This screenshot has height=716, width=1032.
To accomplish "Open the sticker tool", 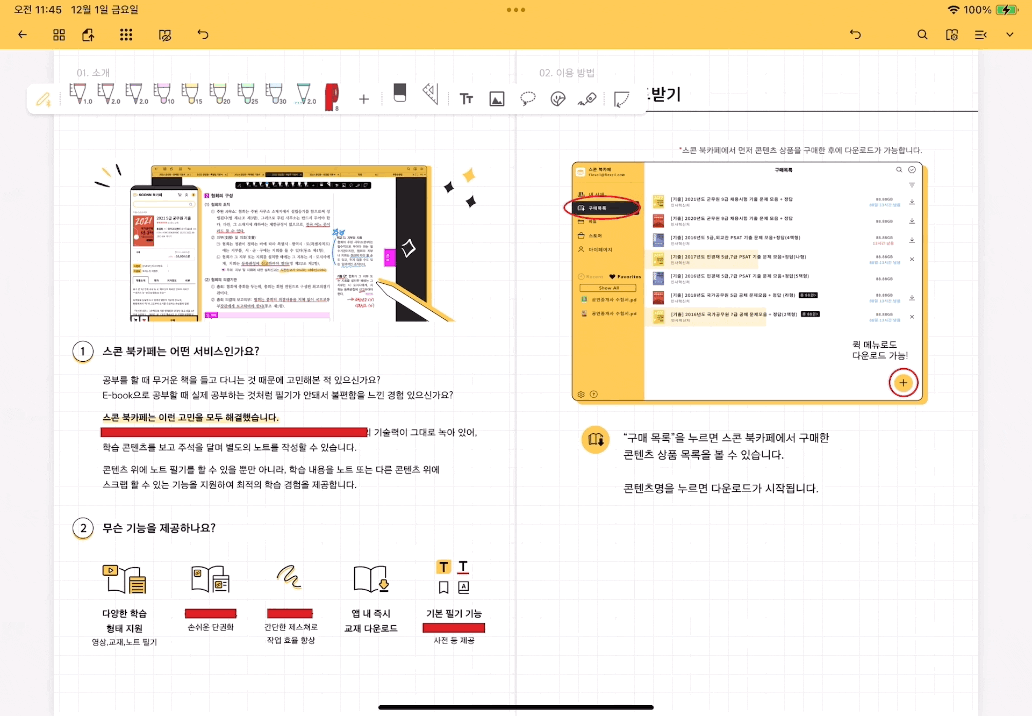I will (x=558, y=99).
